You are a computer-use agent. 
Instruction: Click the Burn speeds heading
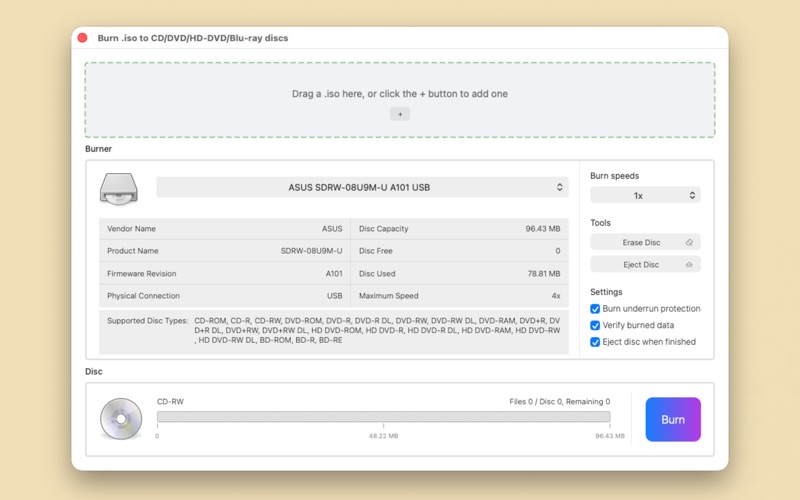[x=614, y=176]
